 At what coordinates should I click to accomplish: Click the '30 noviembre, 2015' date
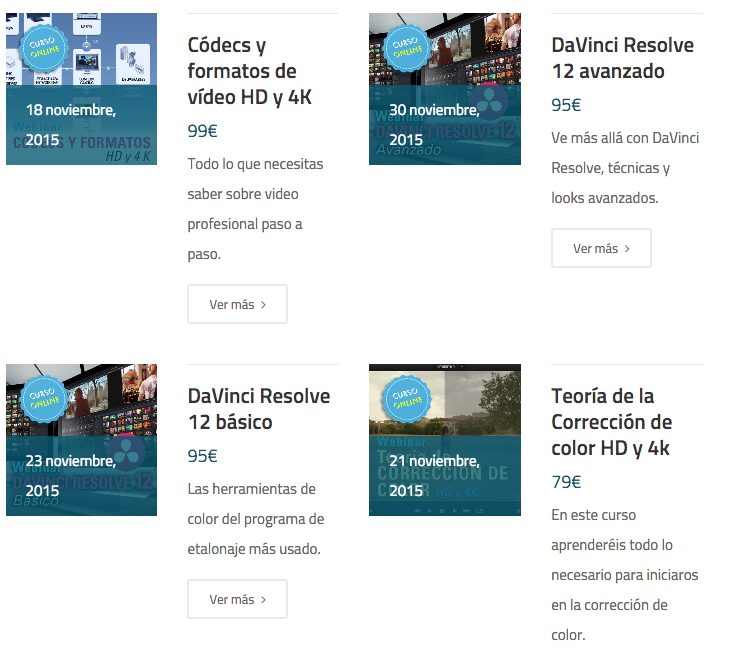tap(434, 125)
